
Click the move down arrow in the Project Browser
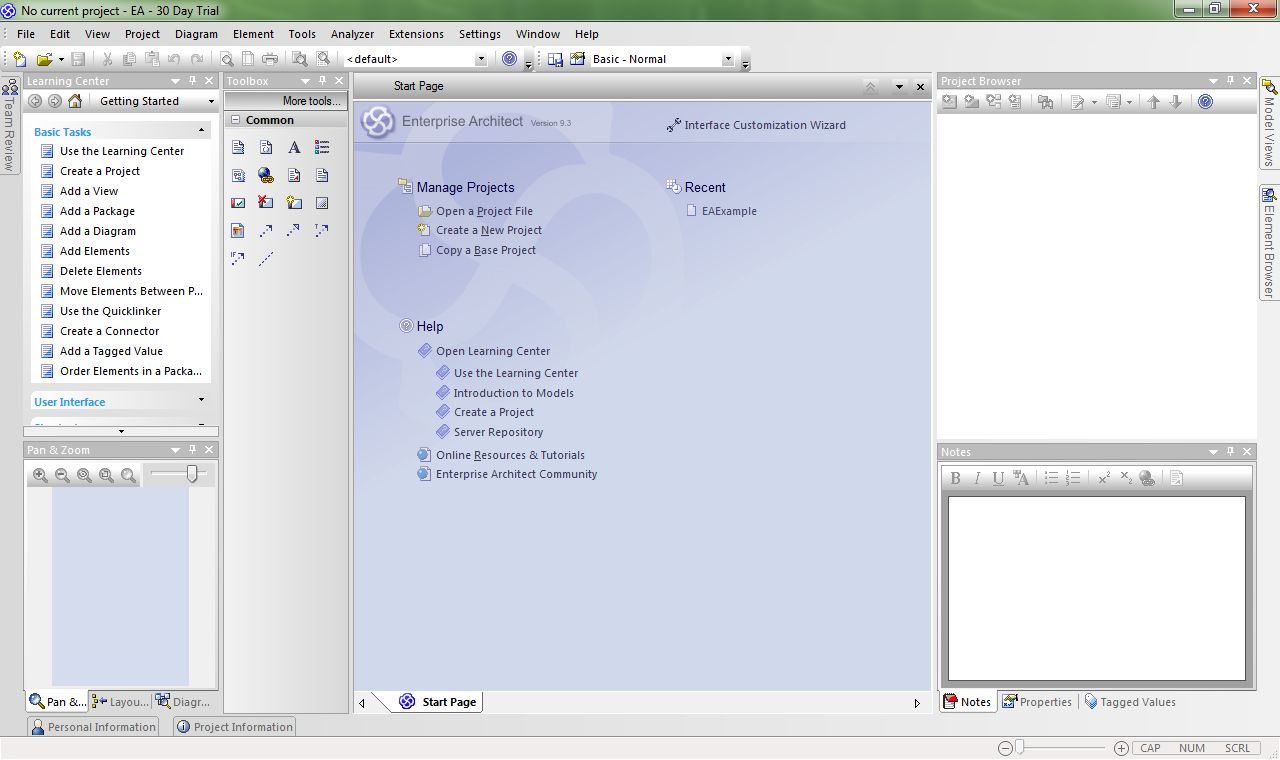[x=1175, y=102]
